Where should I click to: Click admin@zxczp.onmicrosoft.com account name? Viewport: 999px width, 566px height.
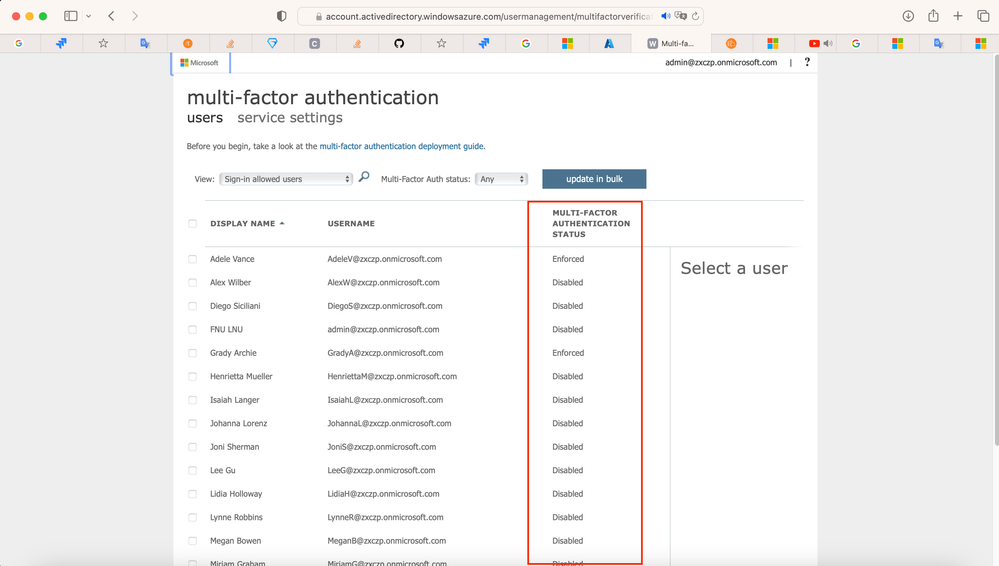click(x=721, y=62)
